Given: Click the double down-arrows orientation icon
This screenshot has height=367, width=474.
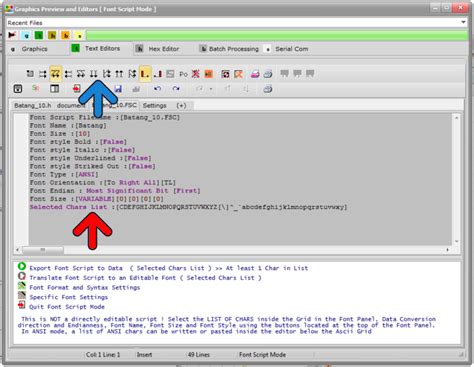Looking at the screenshot, I should [x=94, y=74].
